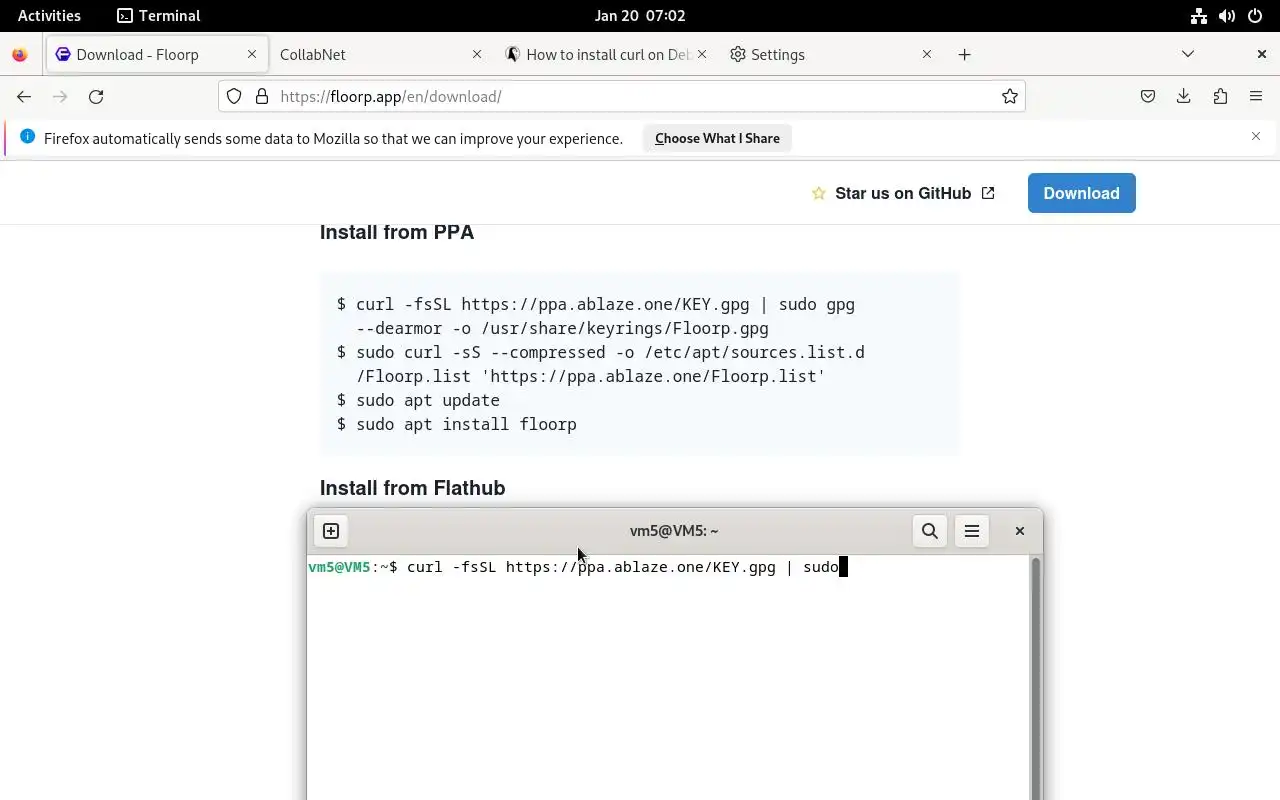The width and height of the screenshot is (1280, 800).
Task: Open the clock and calendar showing Jan 20 07:02
Action: [639, 15]
